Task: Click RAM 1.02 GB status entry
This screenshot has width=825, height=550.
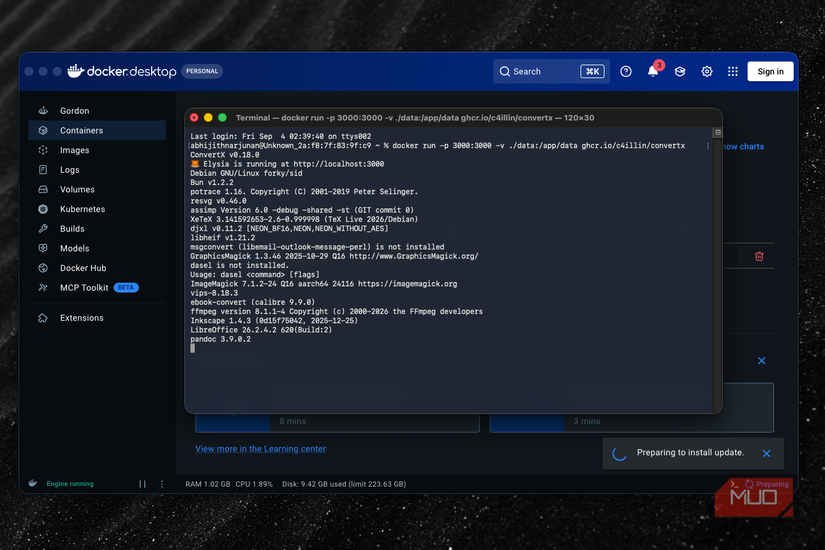Action: (208, 484)
